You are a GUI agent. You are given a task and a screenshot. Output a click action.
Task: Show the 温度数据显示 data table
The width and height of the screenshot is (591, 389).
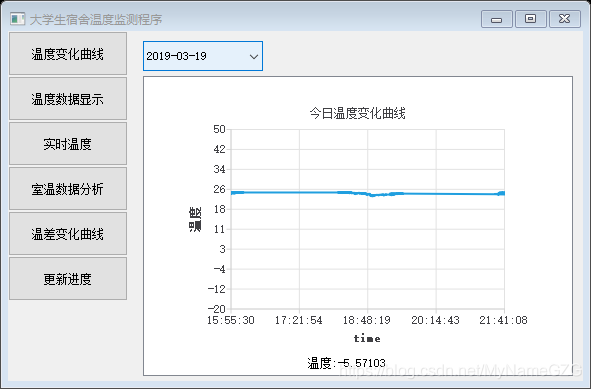(68, 99)
